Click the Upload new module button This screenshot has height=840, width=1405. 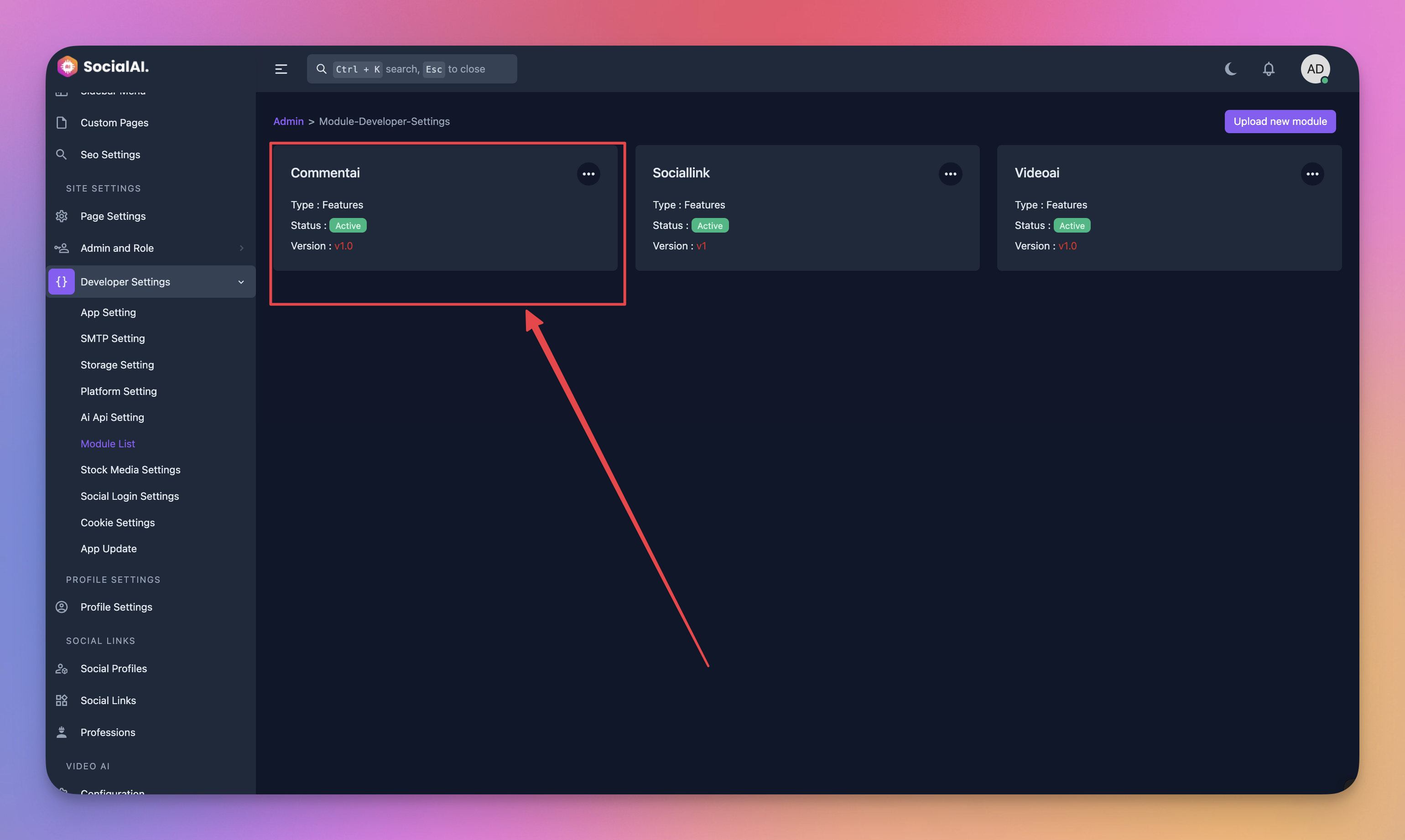[1280, 121]
